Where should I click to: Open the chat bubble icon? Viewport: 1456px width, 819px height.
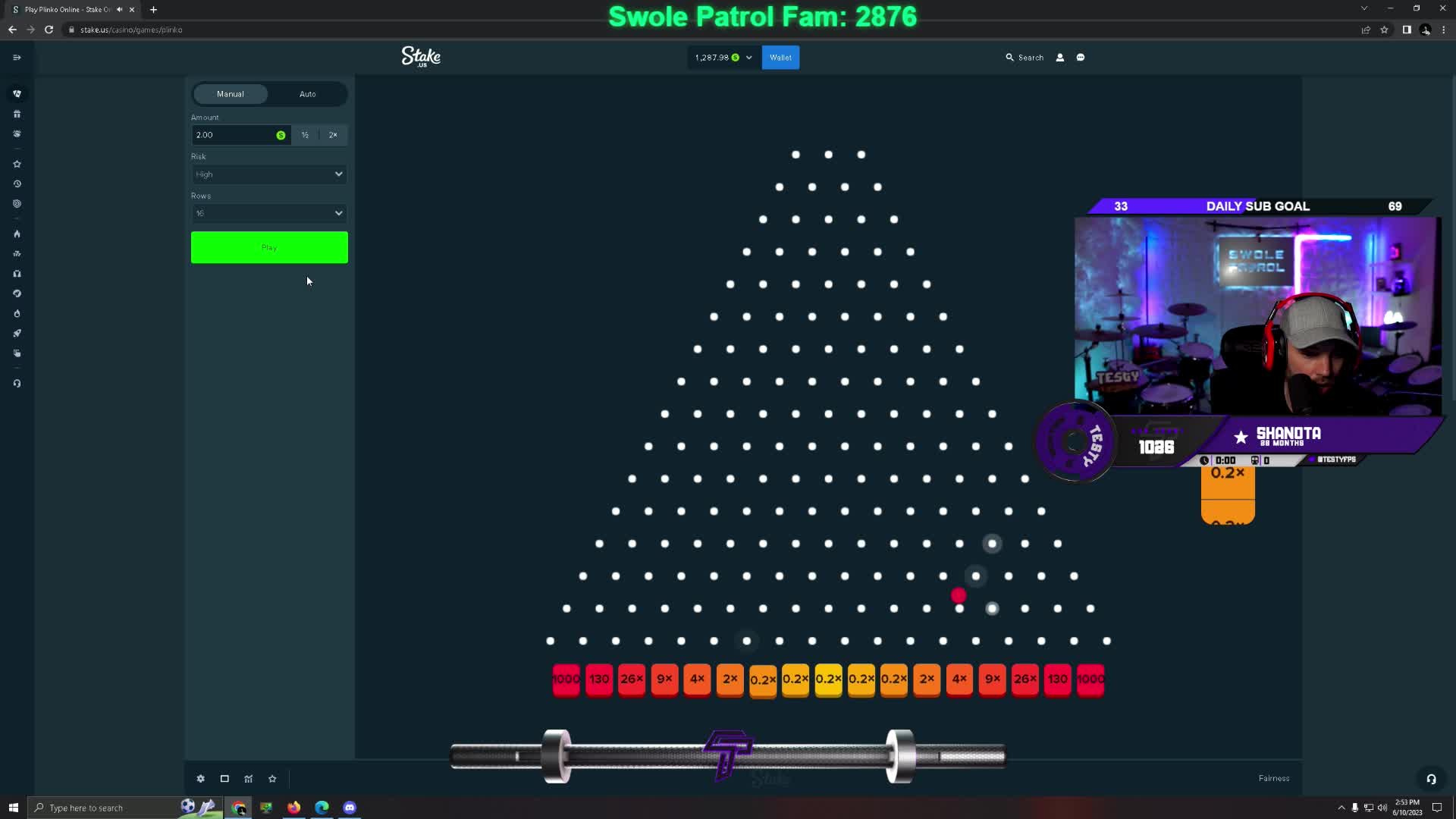tap(1081, 58)
